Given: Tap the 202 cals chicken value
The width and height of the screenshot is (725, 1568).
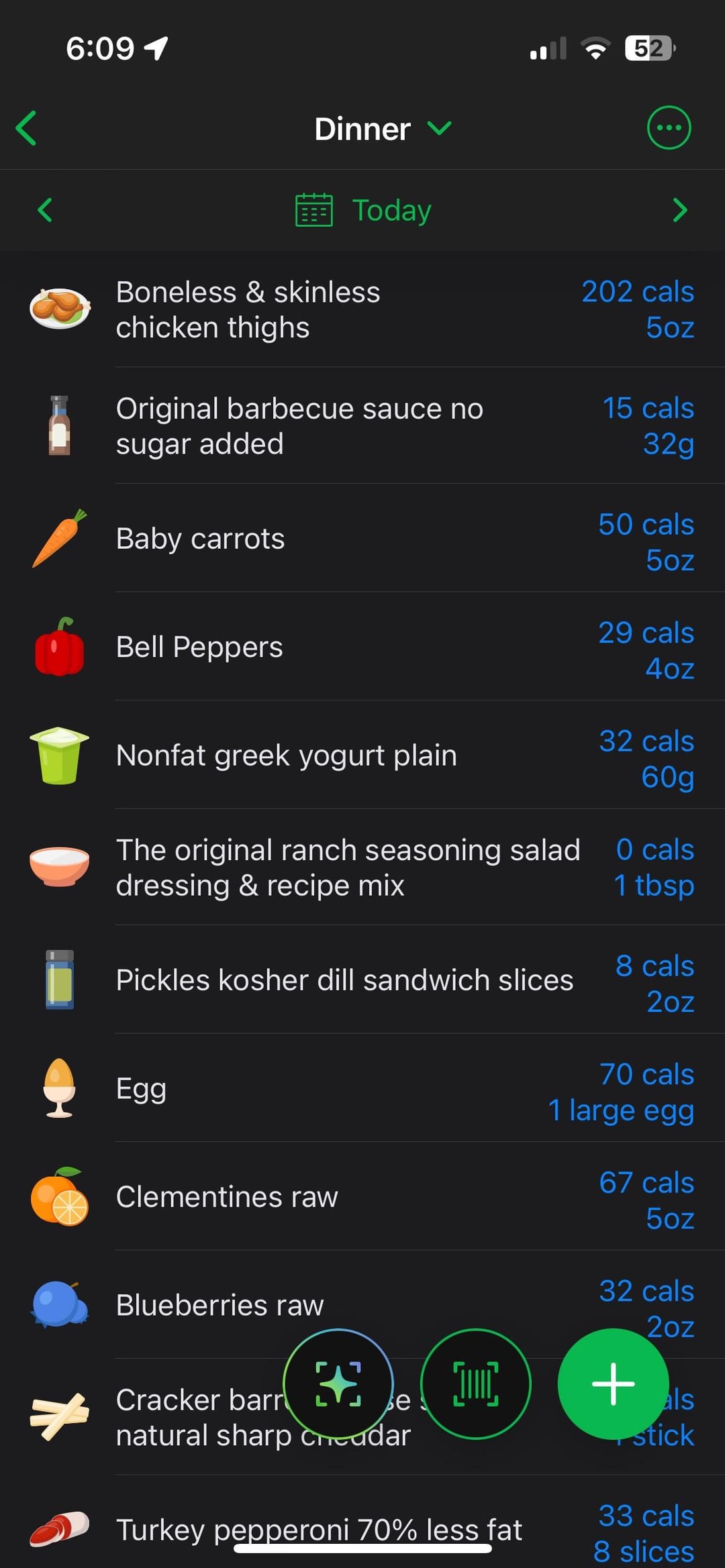Looking at the screenshot, I should (637, 292).
